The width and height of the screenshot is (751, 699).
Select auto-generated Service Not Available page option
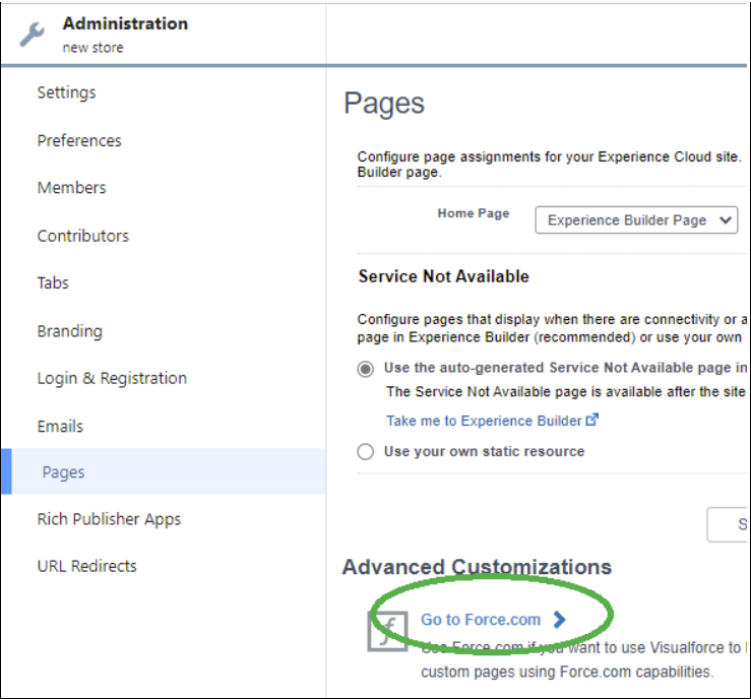click(x=365, y=369)
